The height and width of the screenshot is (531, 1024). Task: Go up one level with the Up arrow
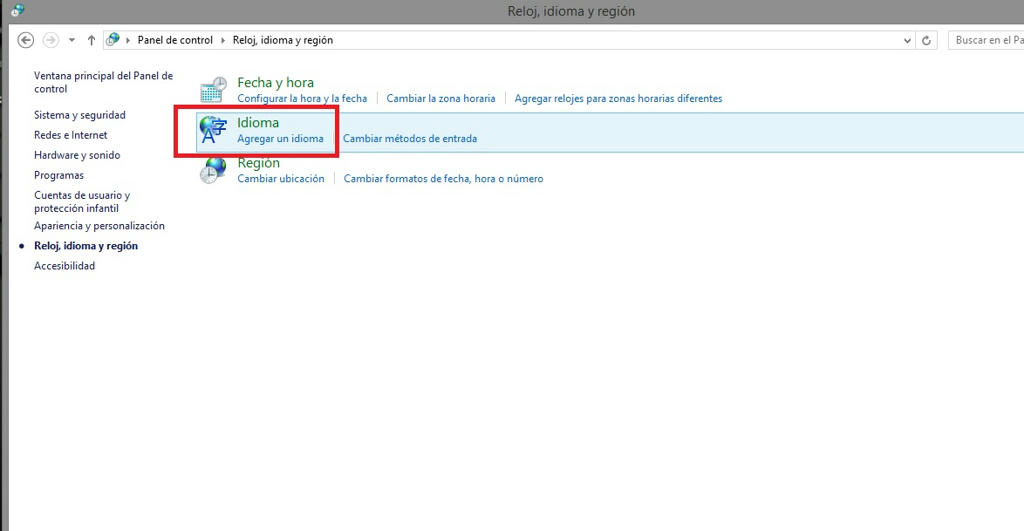pyautogui.click(x=91, y=40)
